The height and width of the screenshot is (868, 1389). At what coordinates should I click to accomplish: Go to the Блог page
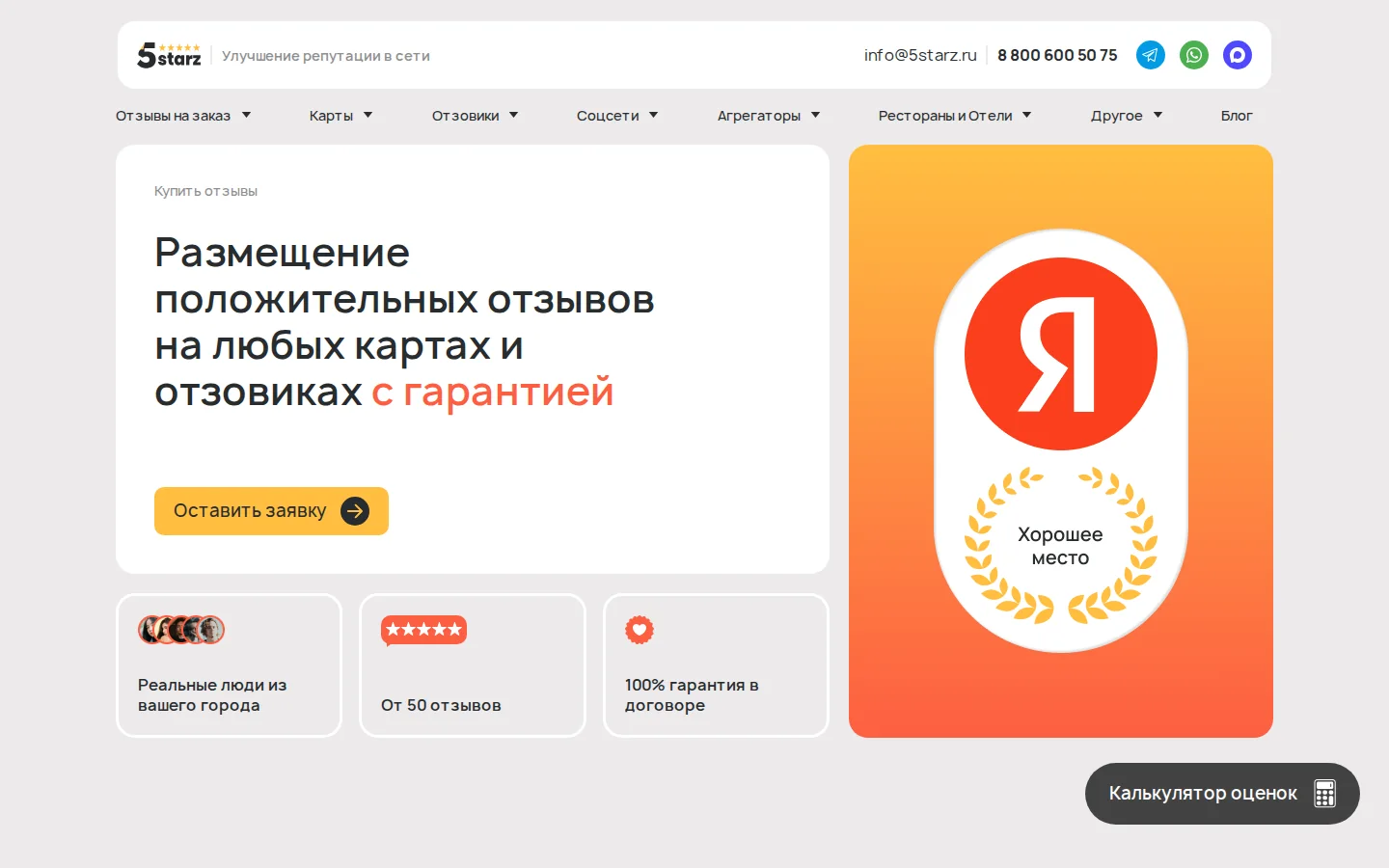point(1237,116)
